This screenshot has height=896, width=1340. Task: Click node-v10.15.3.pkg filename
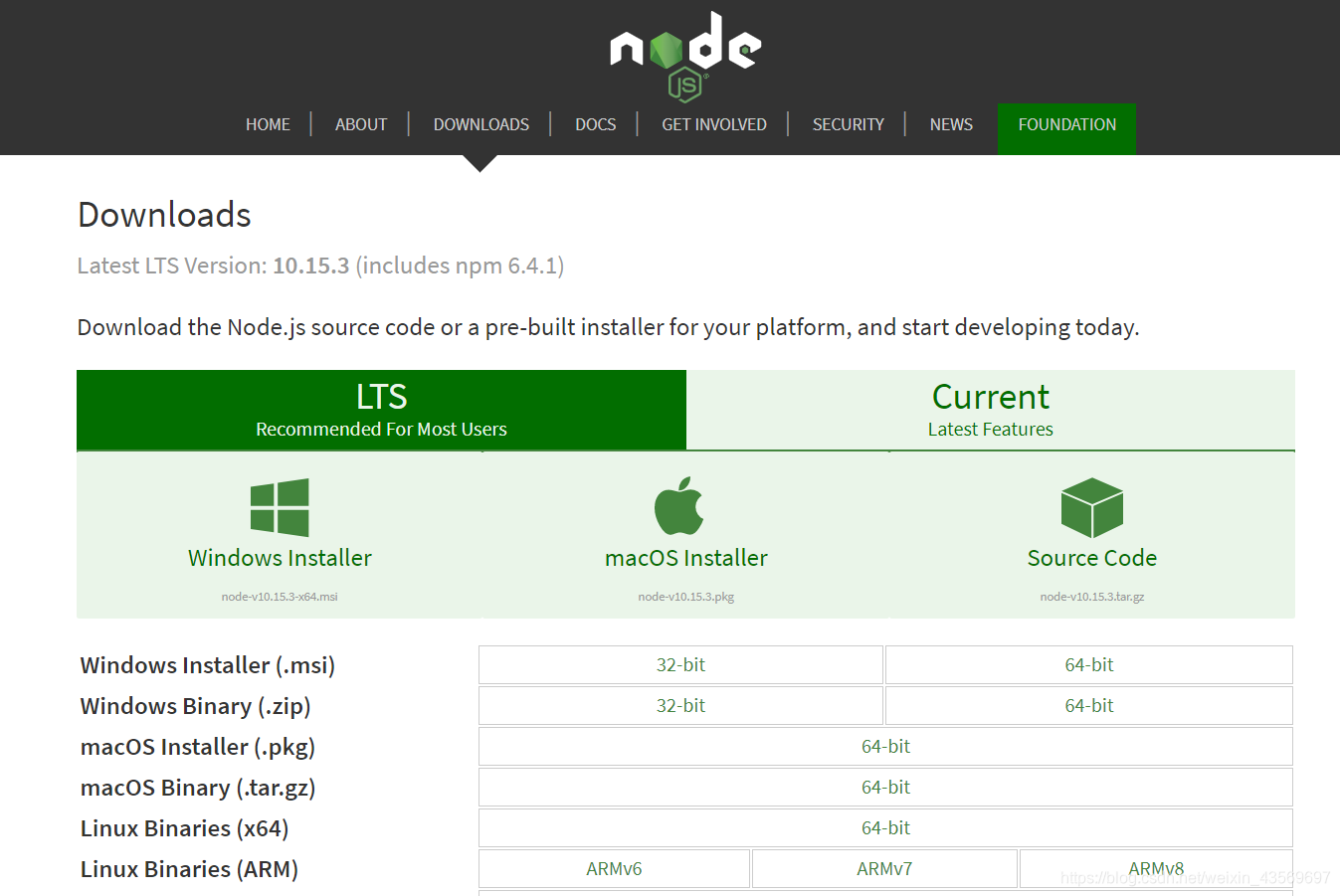coord(686,597)
